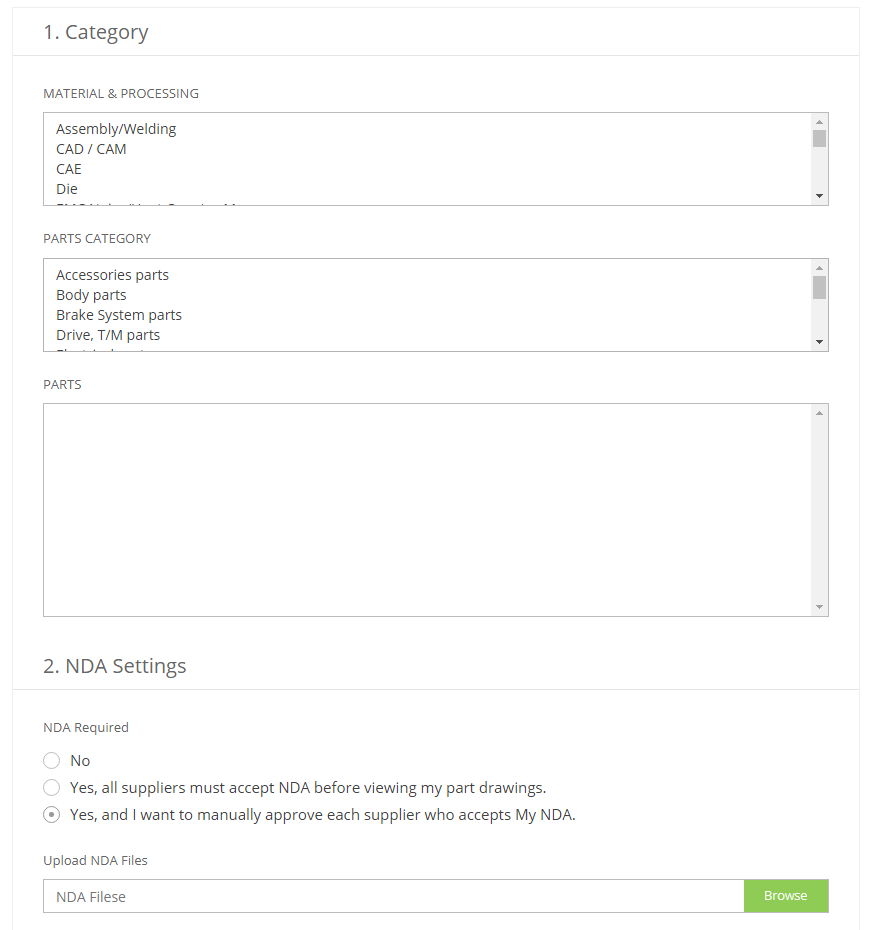This screenshot has height=930, width=874.
Task: Pick Drive, T/M parts category
Action: click(108, 335)
